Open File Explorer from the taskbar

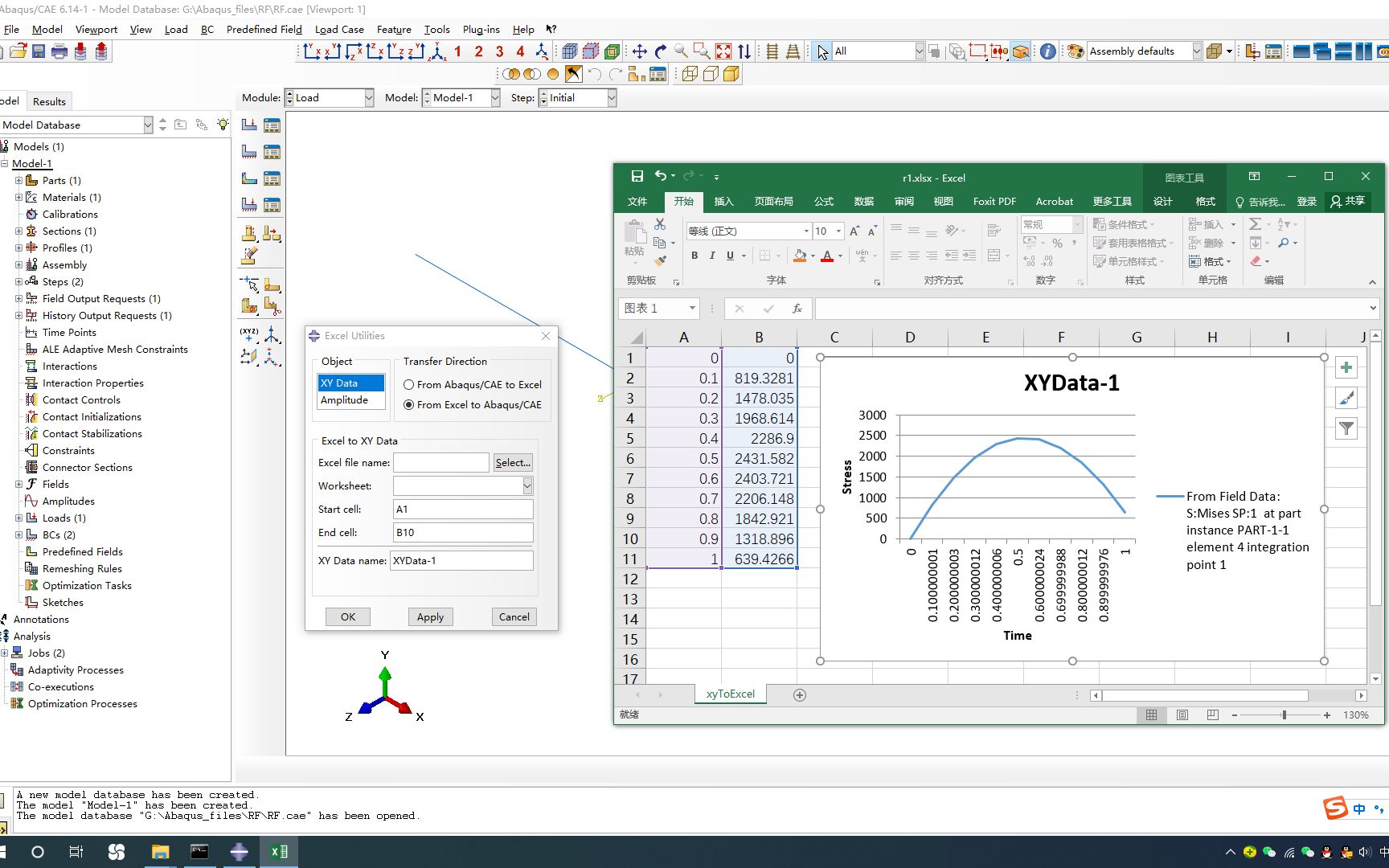(x=160, y=852)
